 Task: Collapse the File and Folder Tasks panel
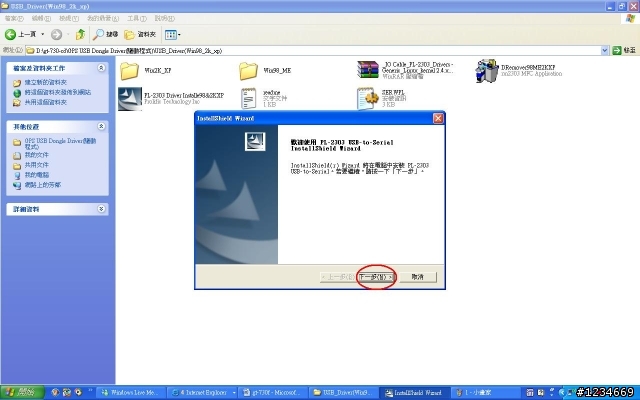101,68
